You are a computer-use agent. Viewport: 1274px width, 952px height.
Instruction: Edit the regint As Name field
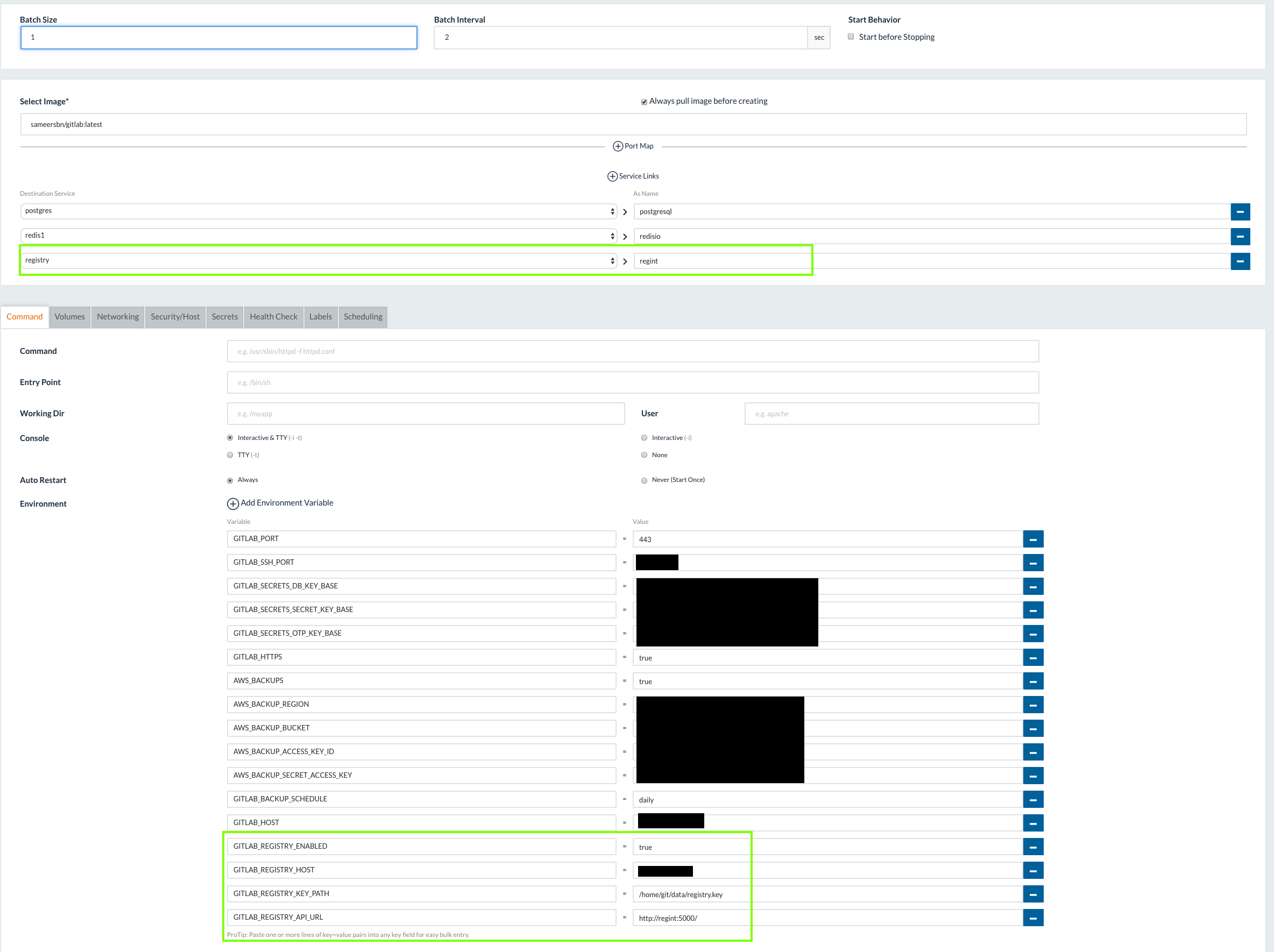(x=932, y=261)
